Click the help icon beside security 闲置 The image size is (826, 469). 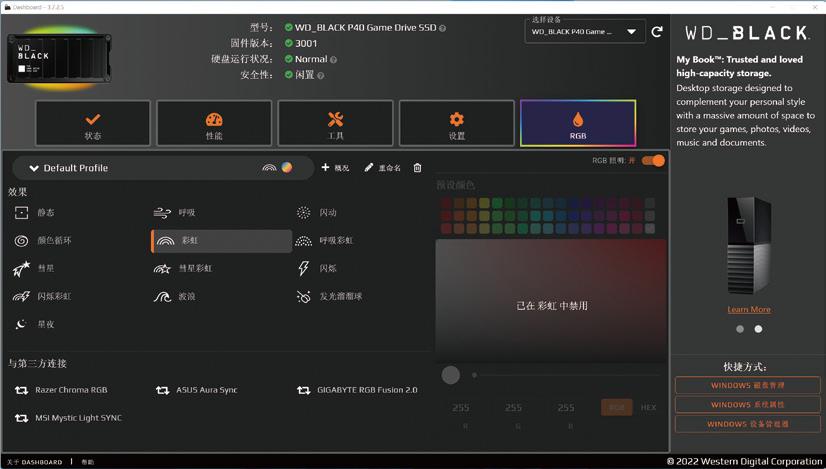(x=321, y=76)
